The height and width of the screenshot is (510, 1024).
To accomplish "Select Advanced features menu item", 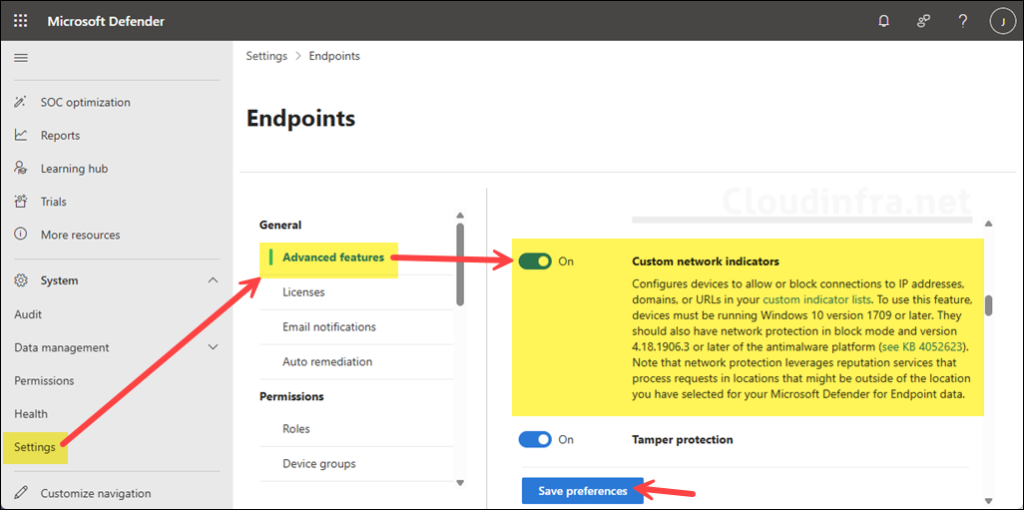I will 333,258.
